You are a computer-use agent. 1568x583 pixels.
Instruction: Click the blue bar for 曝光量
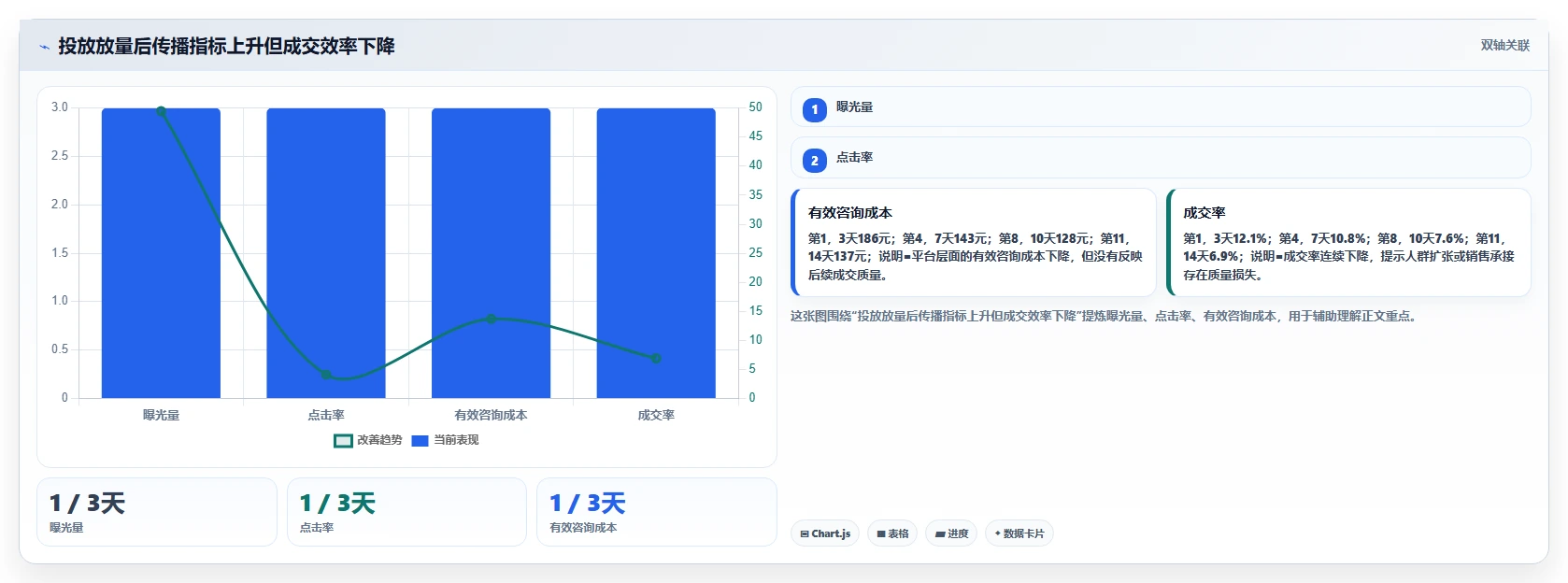[x=161, y=253]
